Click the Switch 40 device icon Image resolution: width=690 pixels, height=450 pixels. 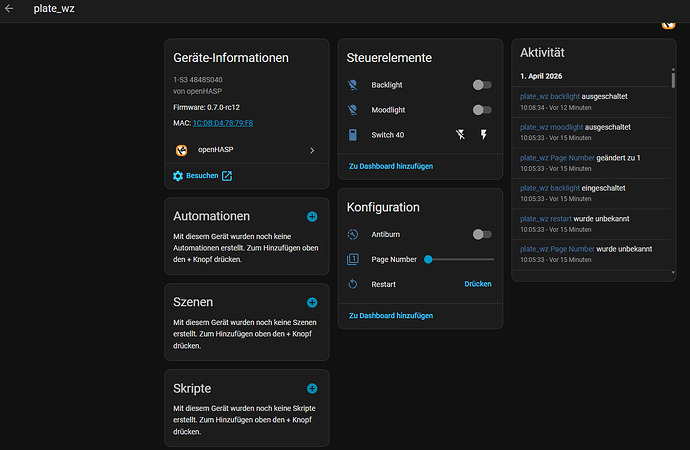(352, 135)
